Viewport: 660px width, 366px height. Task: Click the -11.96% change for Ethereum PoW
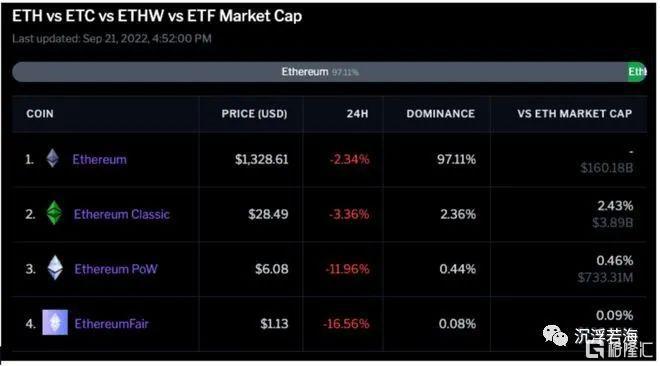[347, 269]
